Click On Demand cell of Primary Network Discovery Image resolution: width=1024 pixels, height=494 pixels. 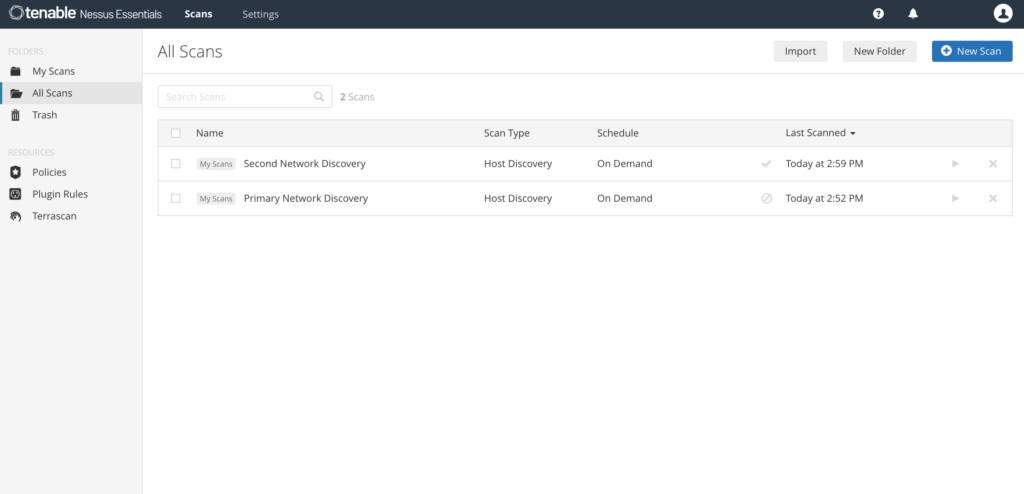click(624, 199)
